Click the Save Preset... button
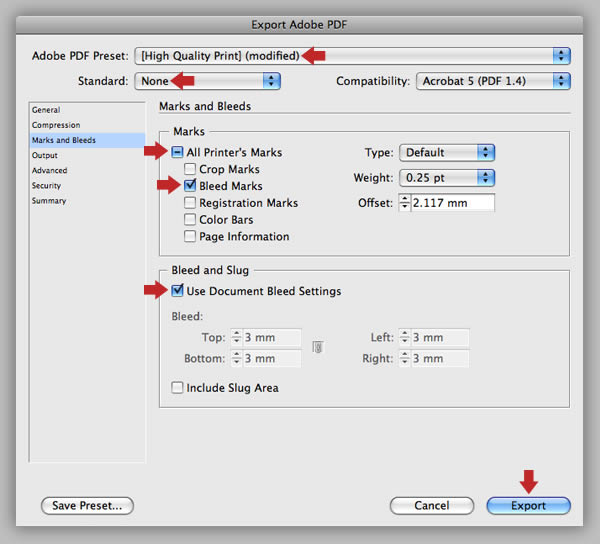Image resolution: width=600 pixels, height=544 pixels. click(87, 506)
